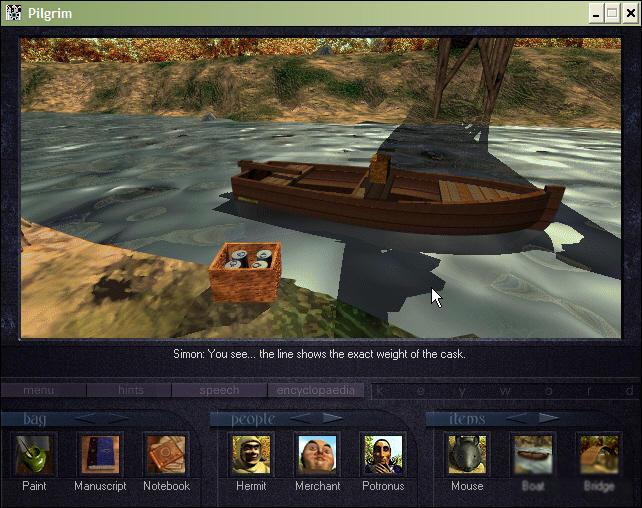Select the Bridge item thumbnail
642x508 pixels.
click(x=599, y=454)
